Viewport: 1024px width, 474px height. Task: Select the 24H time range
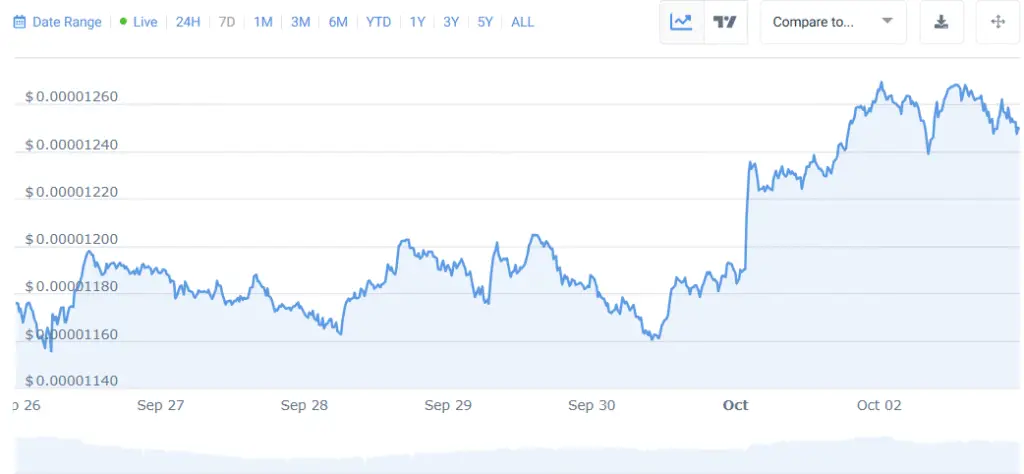[x=188, y=22]
